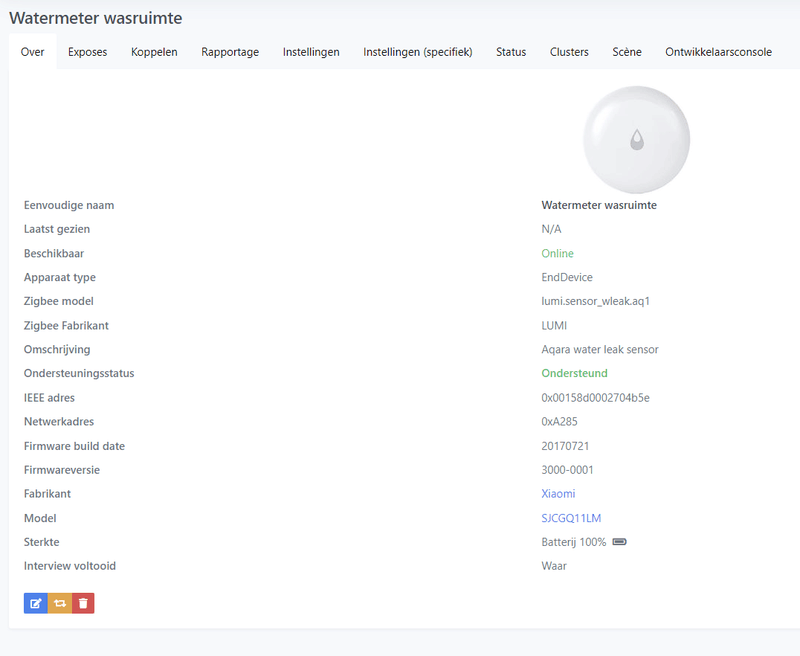Click the network address 0xA285
Image resolution: width=800 pixels, height=656 pixels.
coord(560,422)
